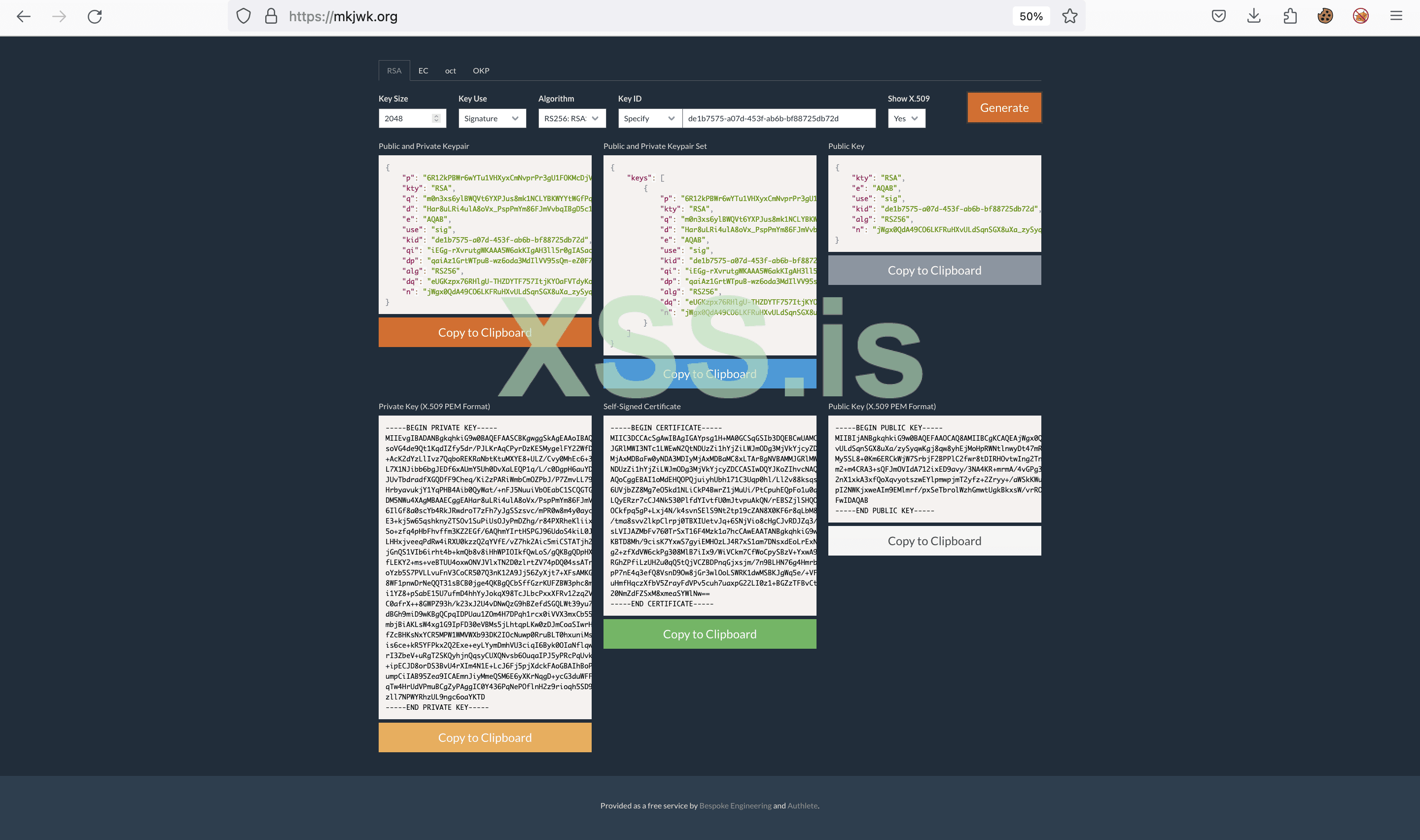Switch to the OKP tab
This screenshot has height=840, width=1420.
point(481,71)
